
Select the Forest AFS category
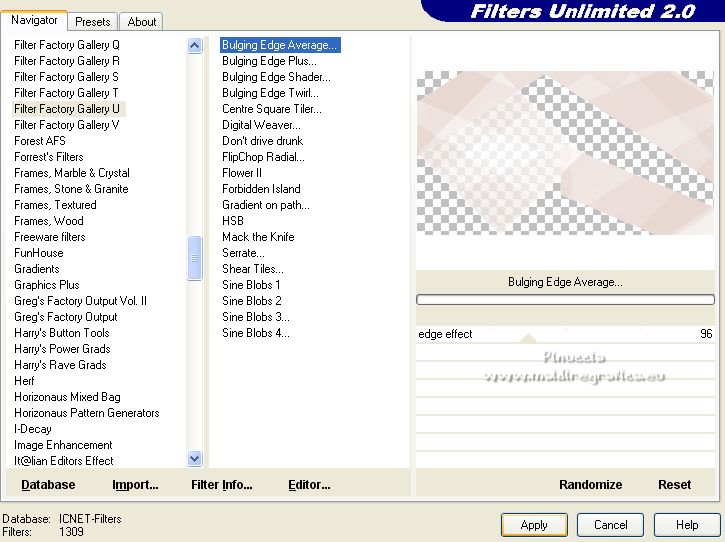[x=40, y=141]
